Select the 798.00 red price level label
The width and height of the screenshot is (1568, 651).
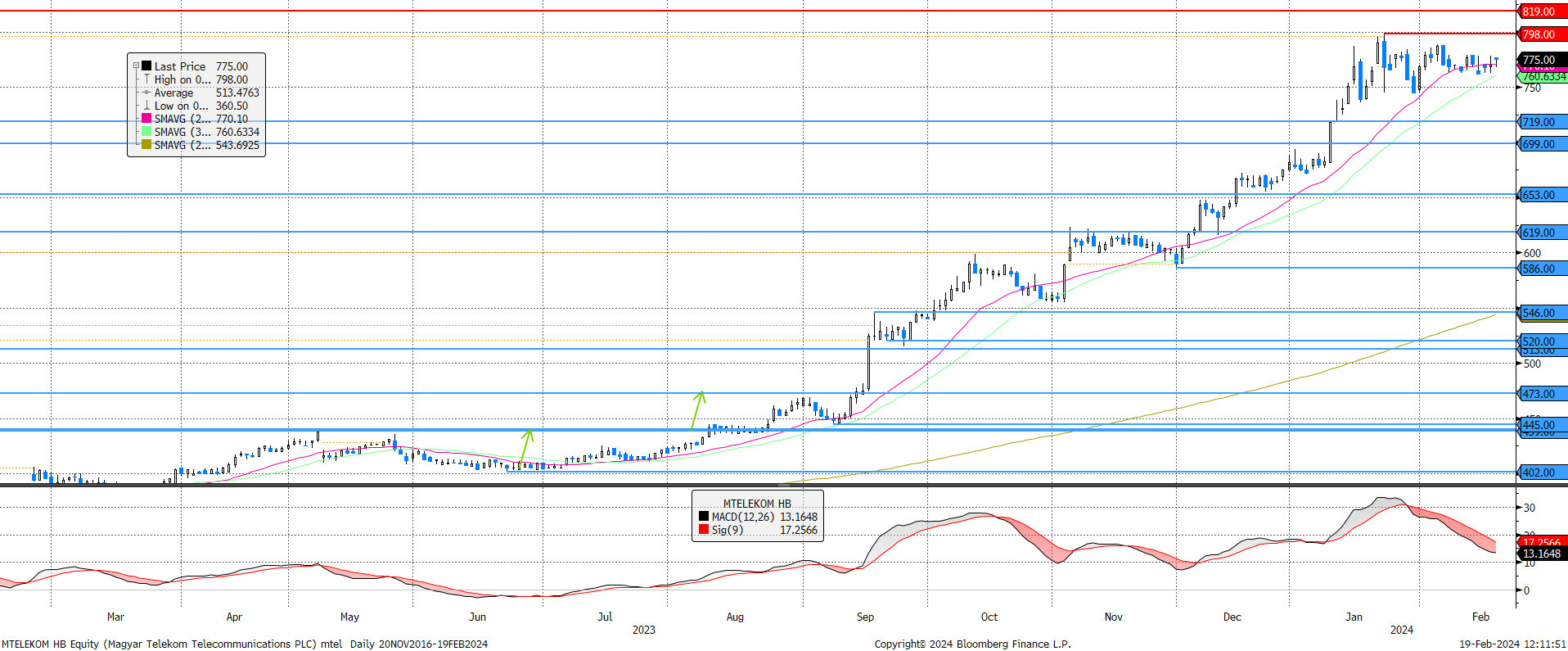(1541, 34)
